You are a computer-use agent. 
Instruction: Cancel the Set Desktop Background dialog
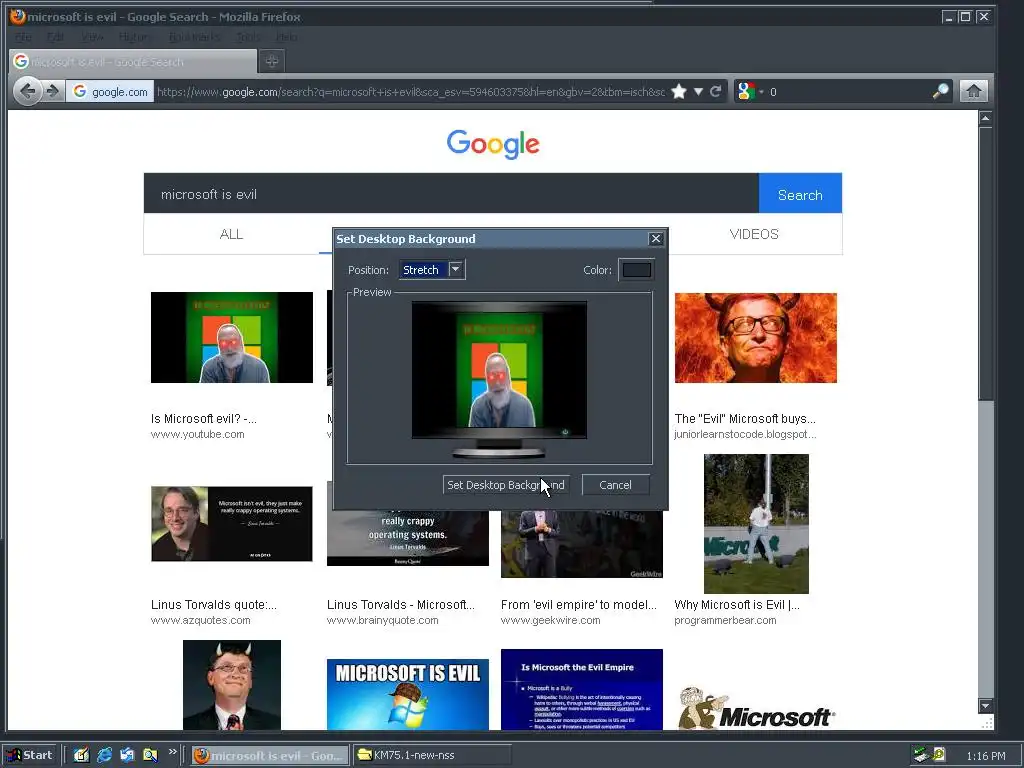coord(615,485)
